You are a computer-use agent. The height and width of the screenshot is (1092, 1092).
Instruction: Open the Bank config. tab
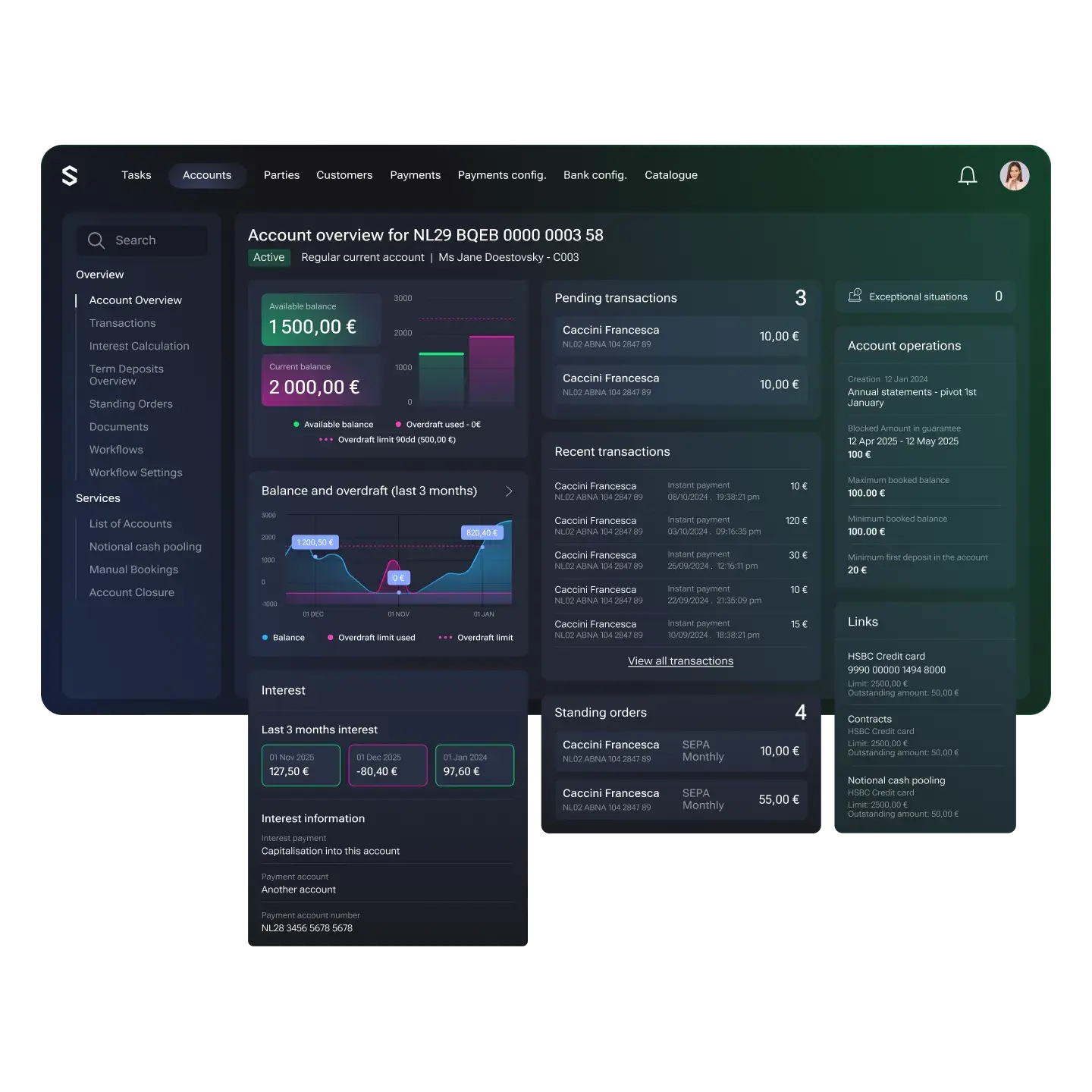(x=595, y=175)
